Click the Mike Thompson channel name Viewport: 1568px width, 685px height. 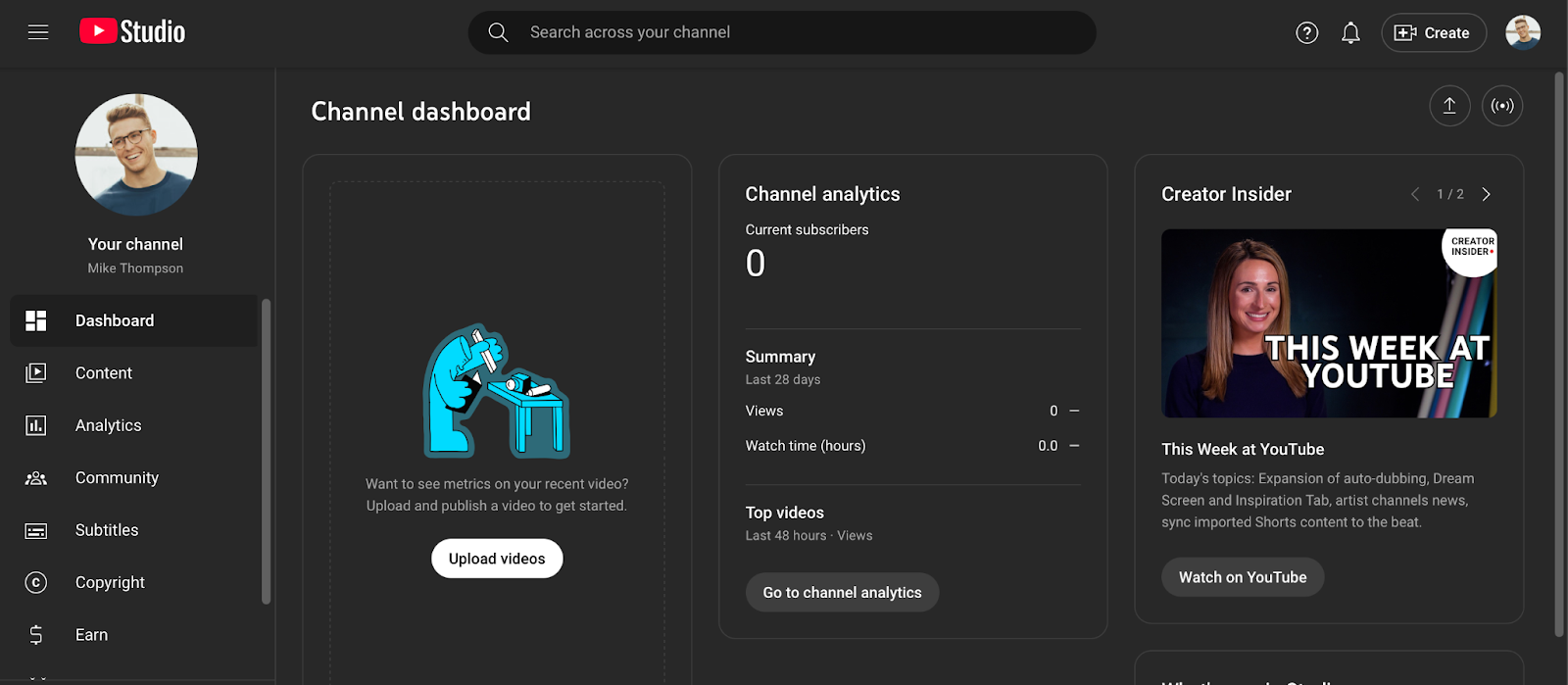(x=135, y=269)
